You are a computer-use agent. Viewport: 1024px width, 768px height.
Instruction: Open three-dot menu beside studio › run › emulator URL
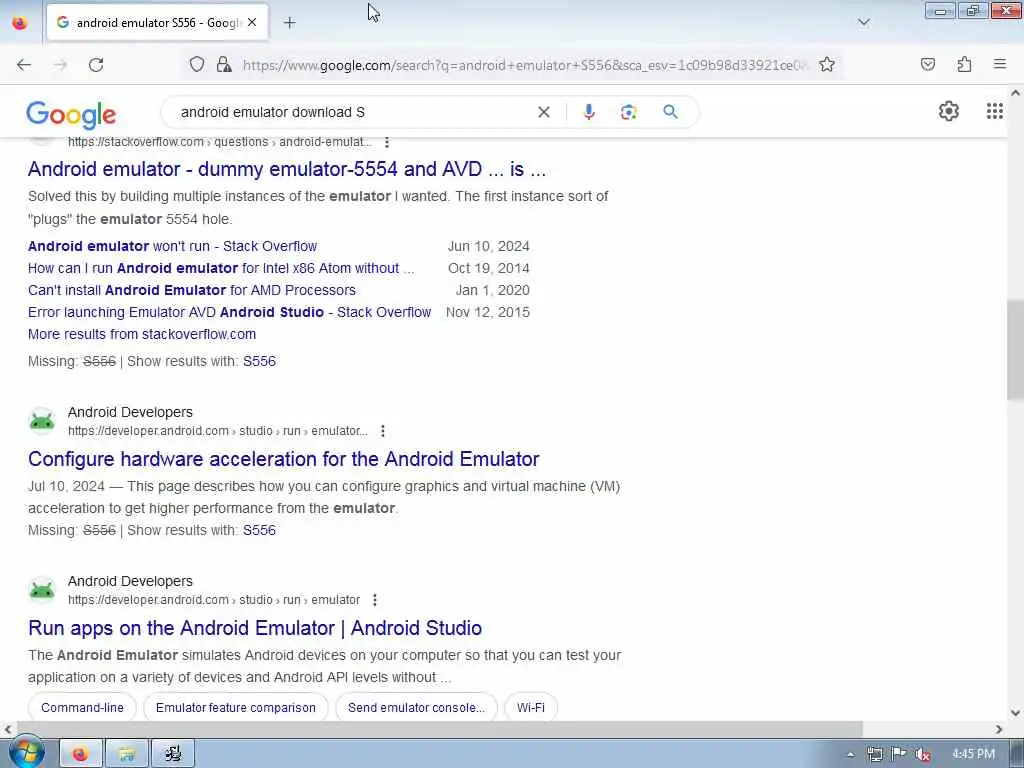tap(374, 600)
